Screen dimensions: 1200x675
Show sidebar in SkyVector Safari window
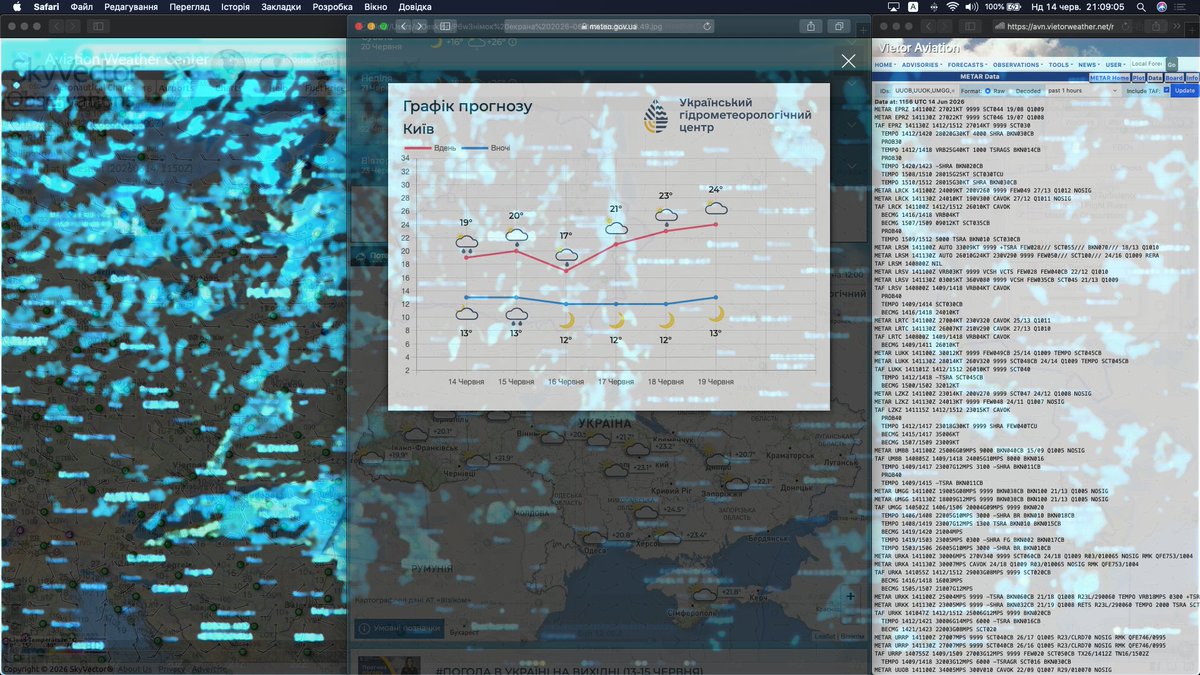[x=98, y=26]
